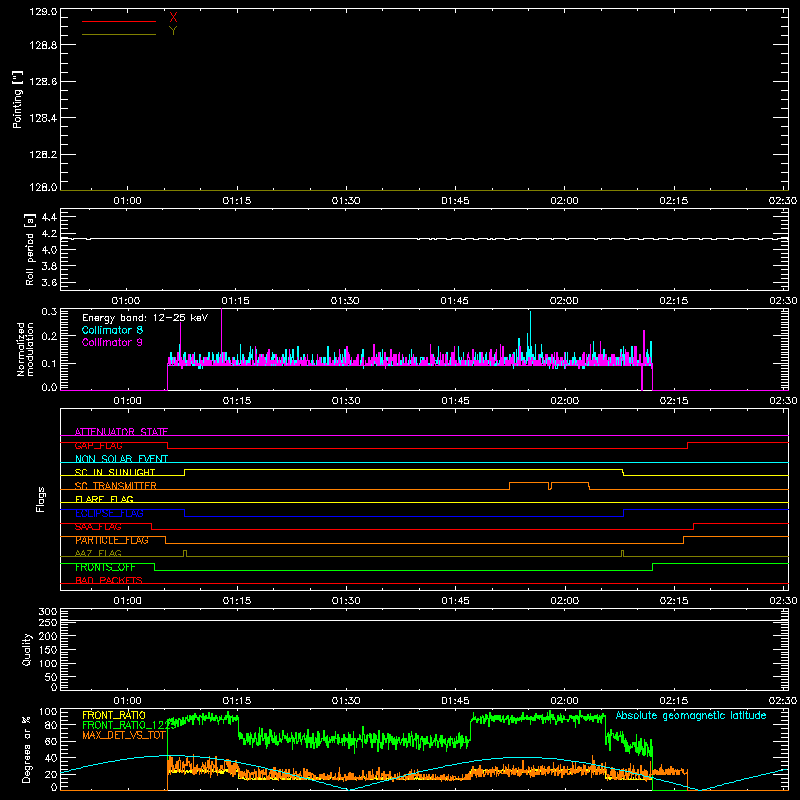Click the "0.2" Normalized modulation tick label
Image resolution: width=800 pixels, height=800 pixels.
click(49, 336)
